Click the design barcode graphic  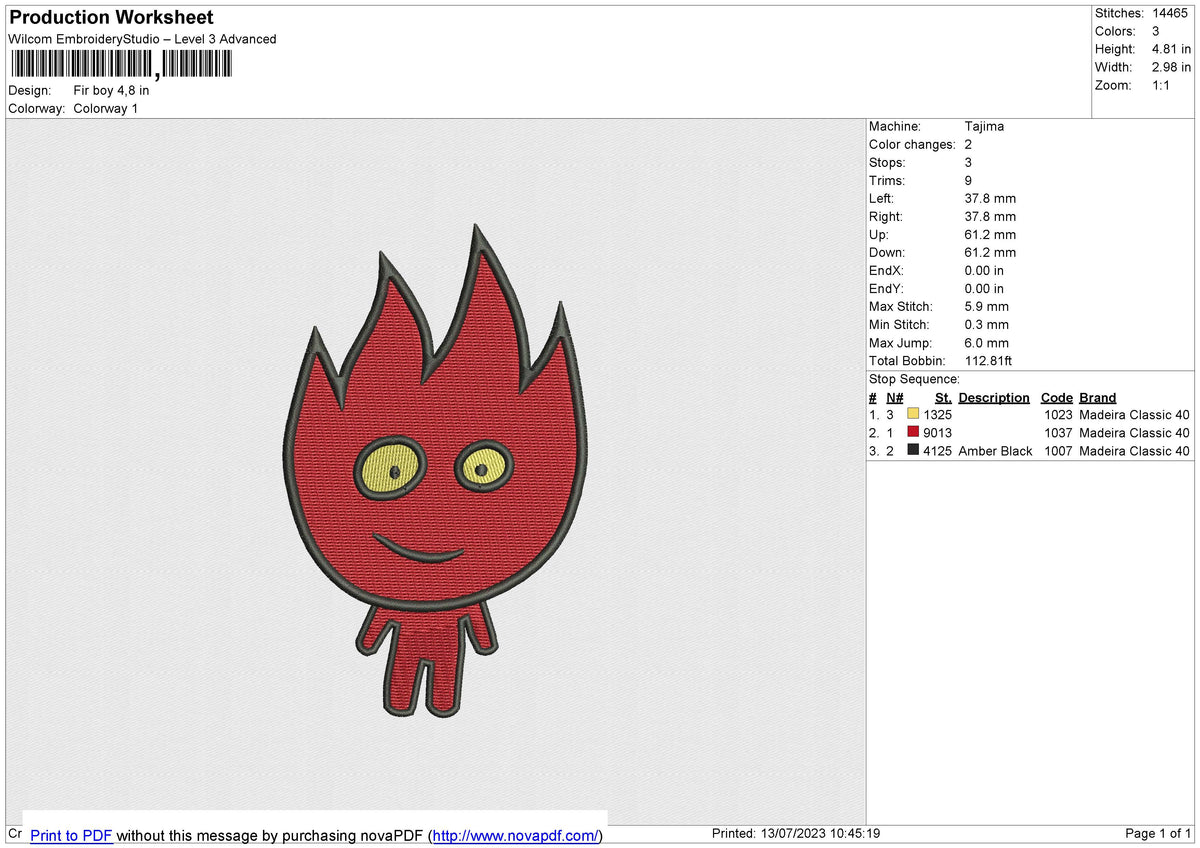[x=120, y=65]
